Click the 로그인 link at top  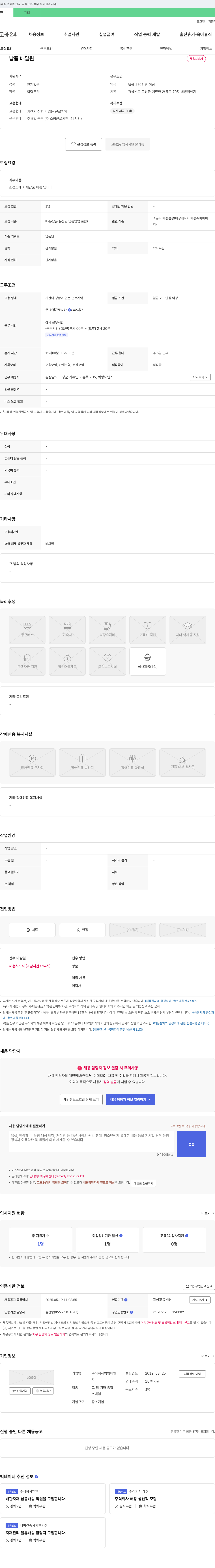(x=200, y=21)
